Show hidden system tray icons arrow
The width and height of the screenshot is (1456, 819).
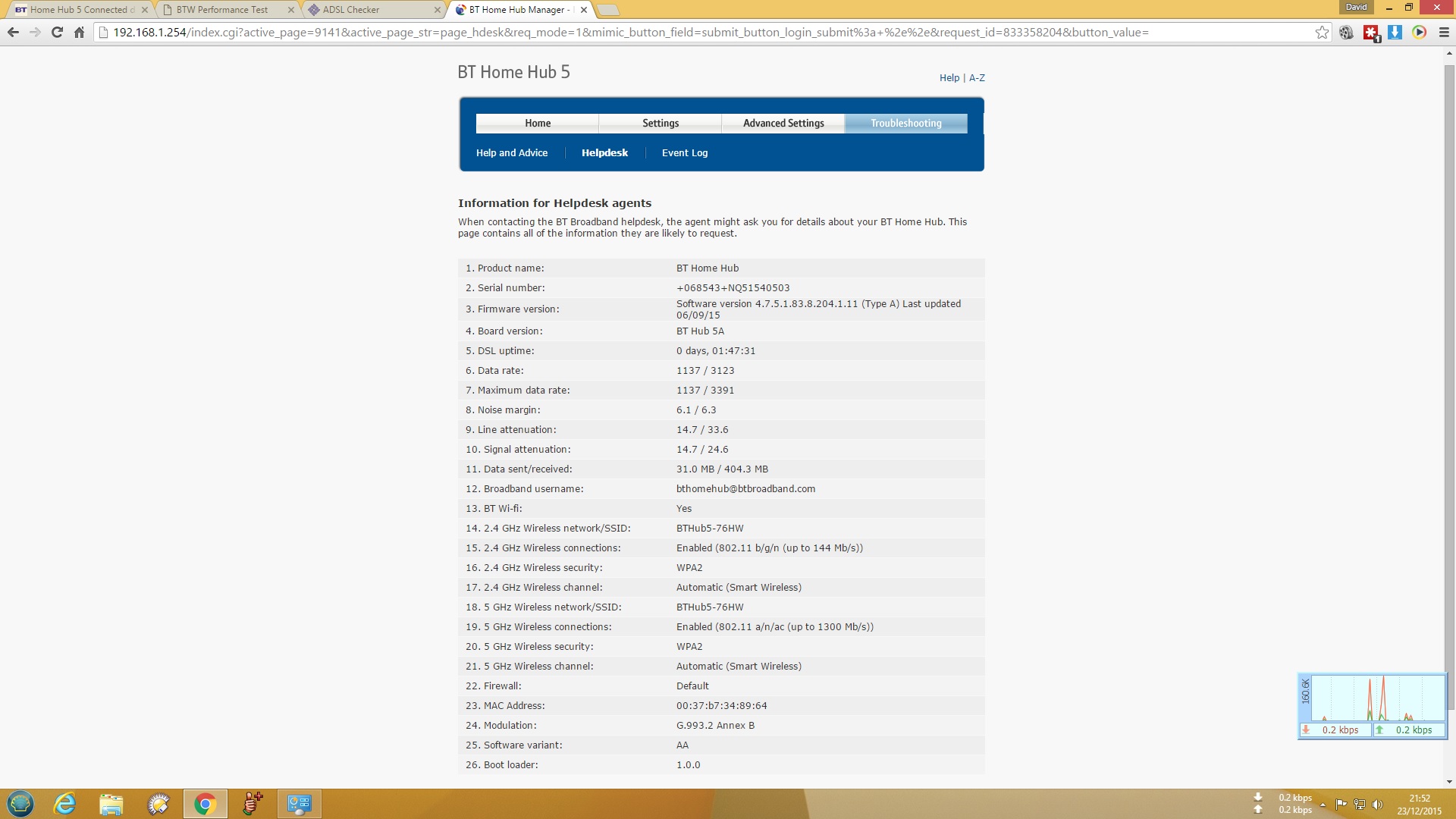(x=1323, y=805)
